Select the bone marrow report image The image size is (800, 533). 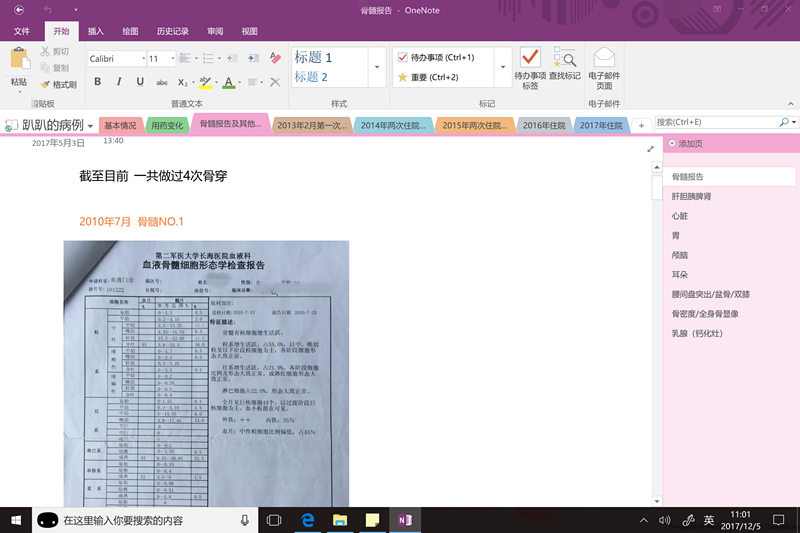pyautogui.click(x=206, y=374)
